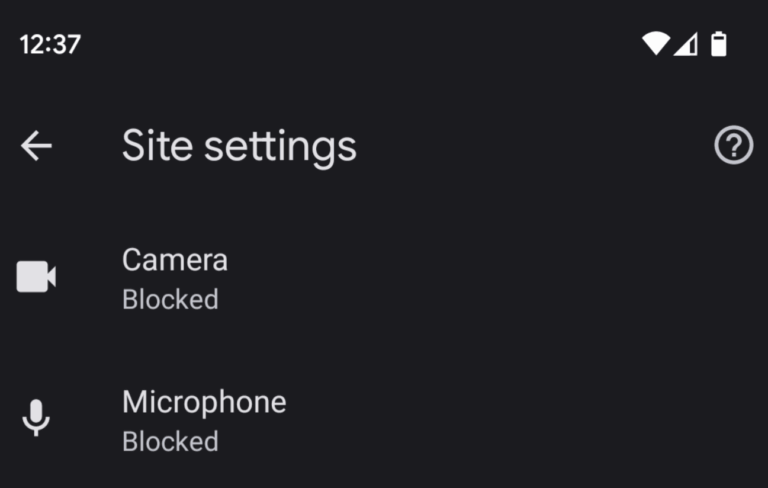Tap the cellular signal strength icon
This screenshot has width=768, height=488.
[685, 44]
